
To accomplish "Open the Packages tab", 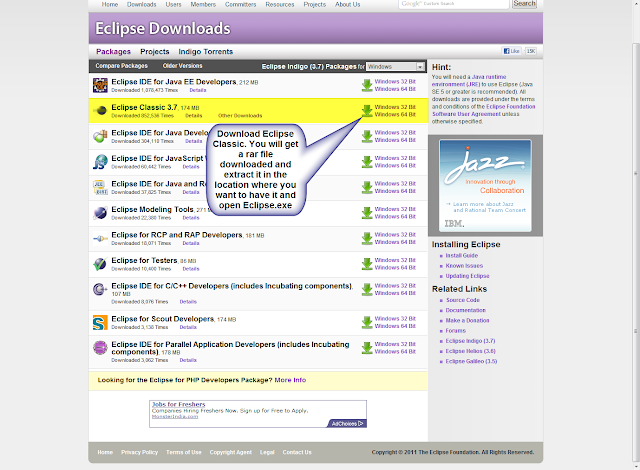I will [x=113, y=51].
